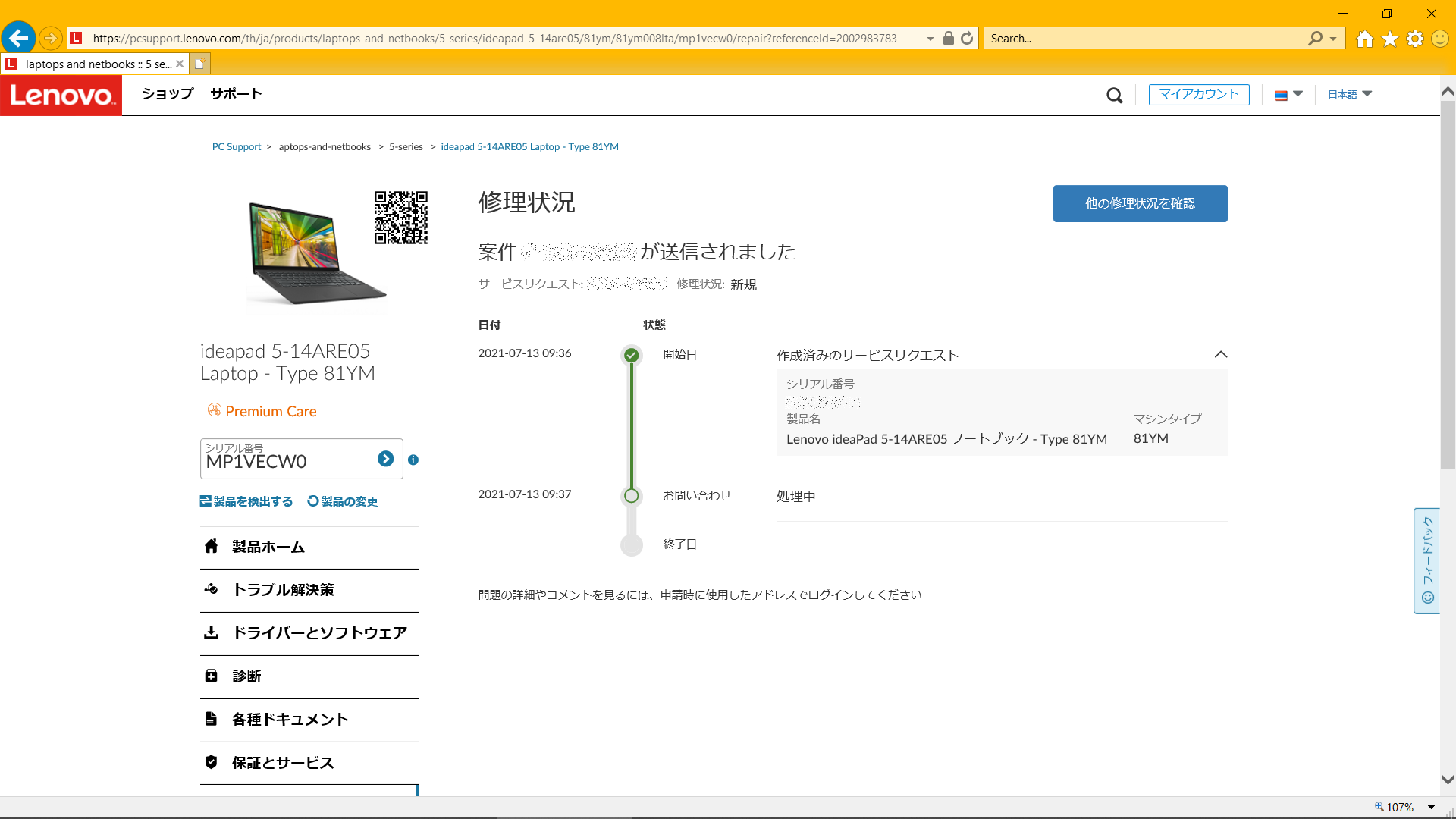The image size is (1456, 819).
Task: Collapse the 作成済みのサービスリクエスト section
Action: 1221,354
